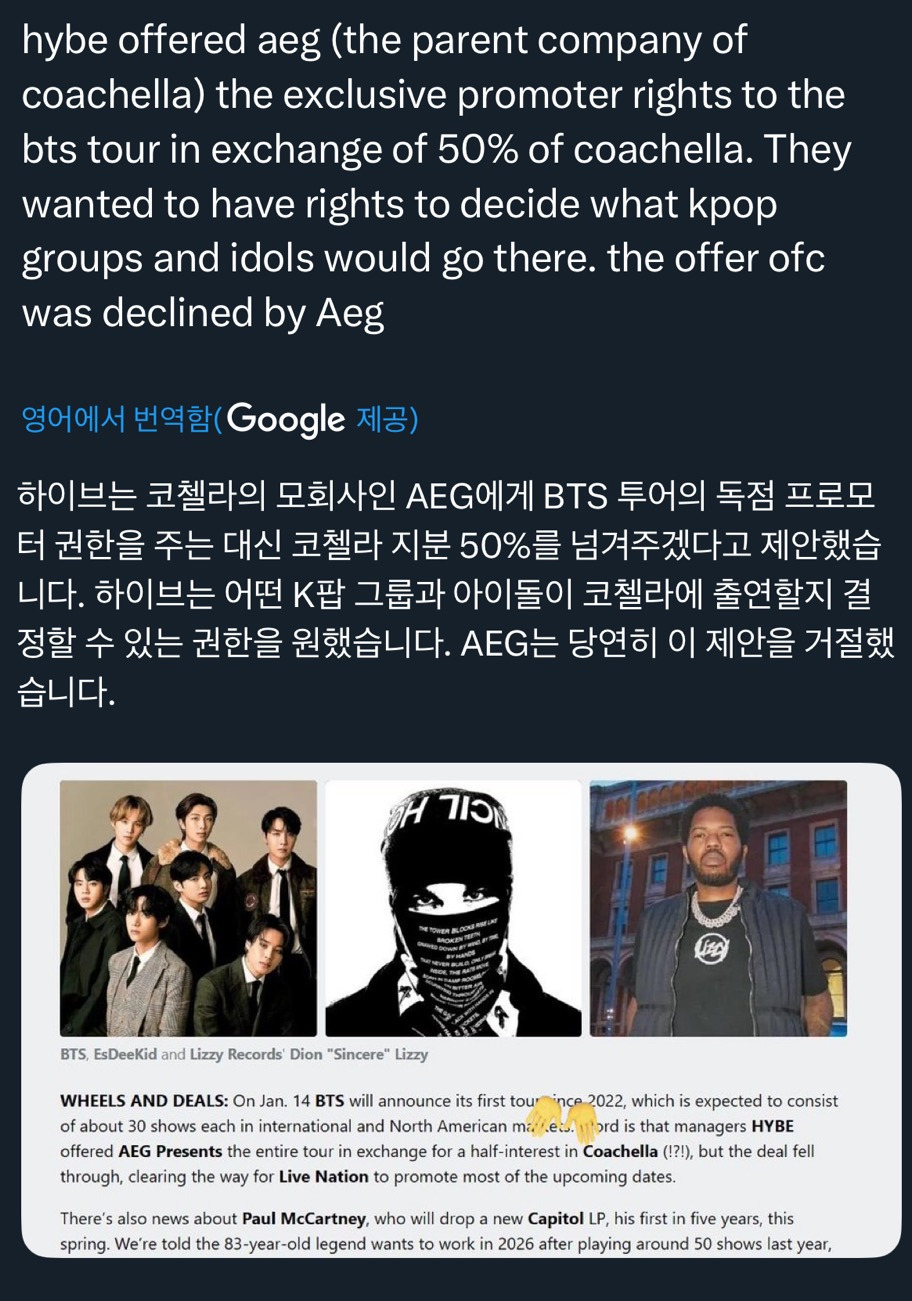The width and height of the screenshot is (912, 1301).
Task: Open the BTS group photo
Action: pos(188,908)
